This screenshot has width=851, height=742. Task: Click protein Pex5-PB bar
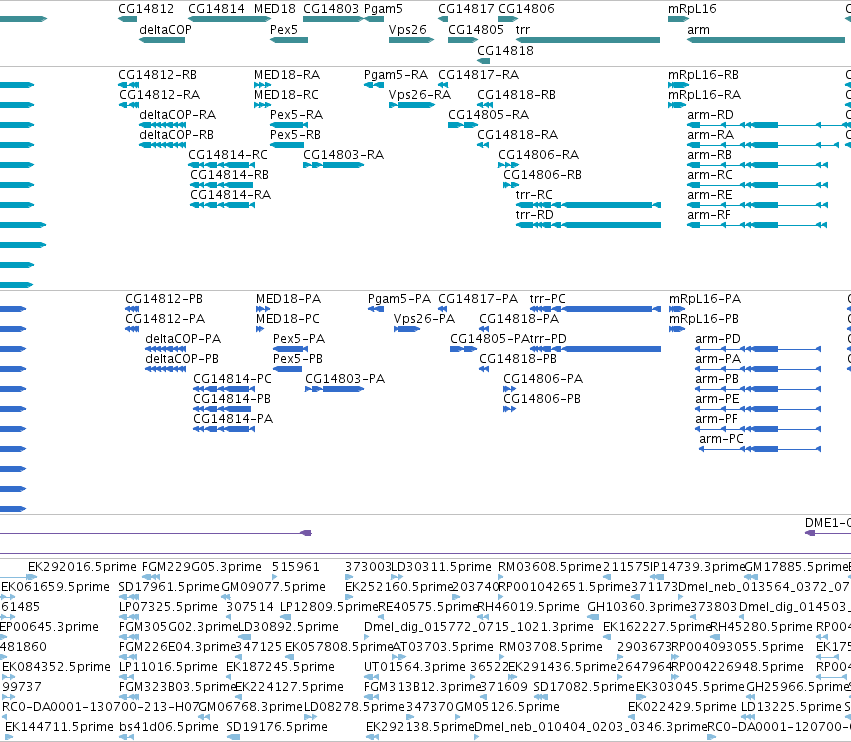click(287, 369)
